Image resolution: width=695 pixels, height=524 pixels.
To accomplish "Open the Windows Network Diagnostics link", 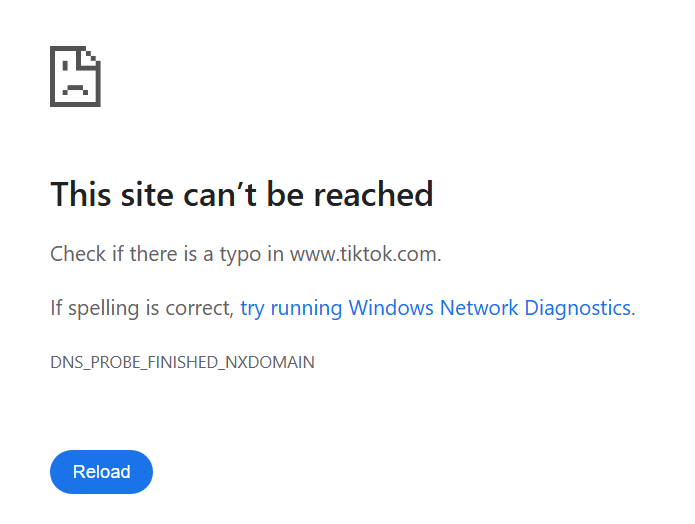I will 438,308.
